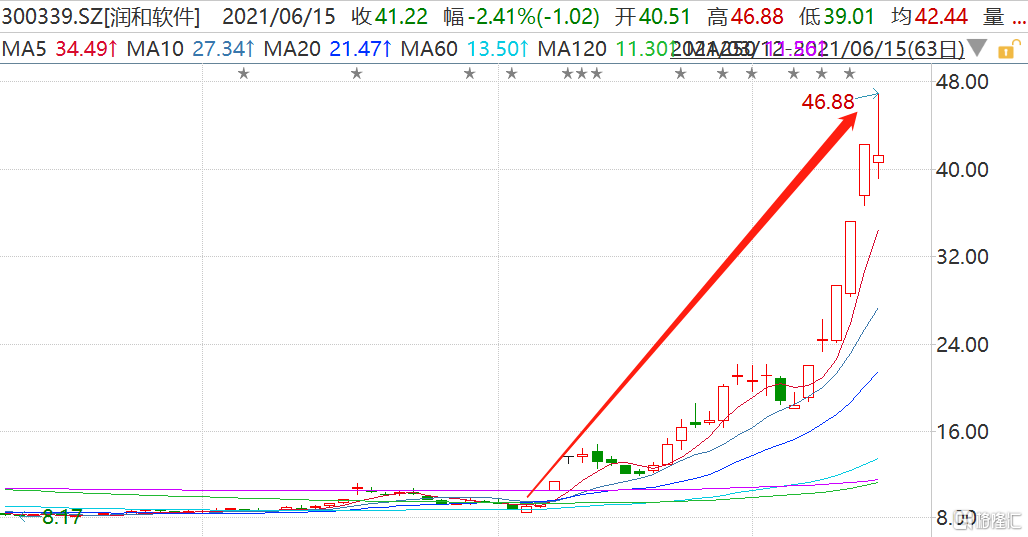This screenshot has height=537, width=1028.
Task: Click the low price 低39.01
Action: click(x=837, y=16)
